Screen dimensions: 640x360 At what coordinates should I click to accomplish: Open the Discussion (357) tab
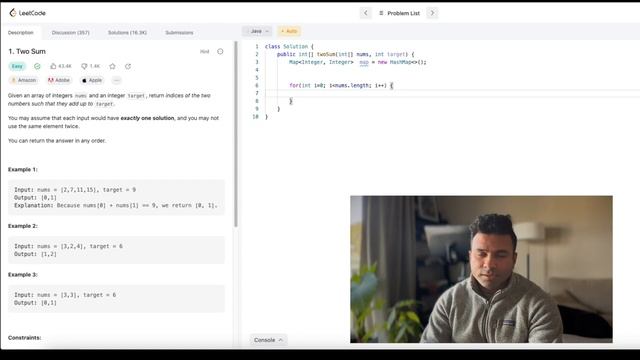point(70,32)
